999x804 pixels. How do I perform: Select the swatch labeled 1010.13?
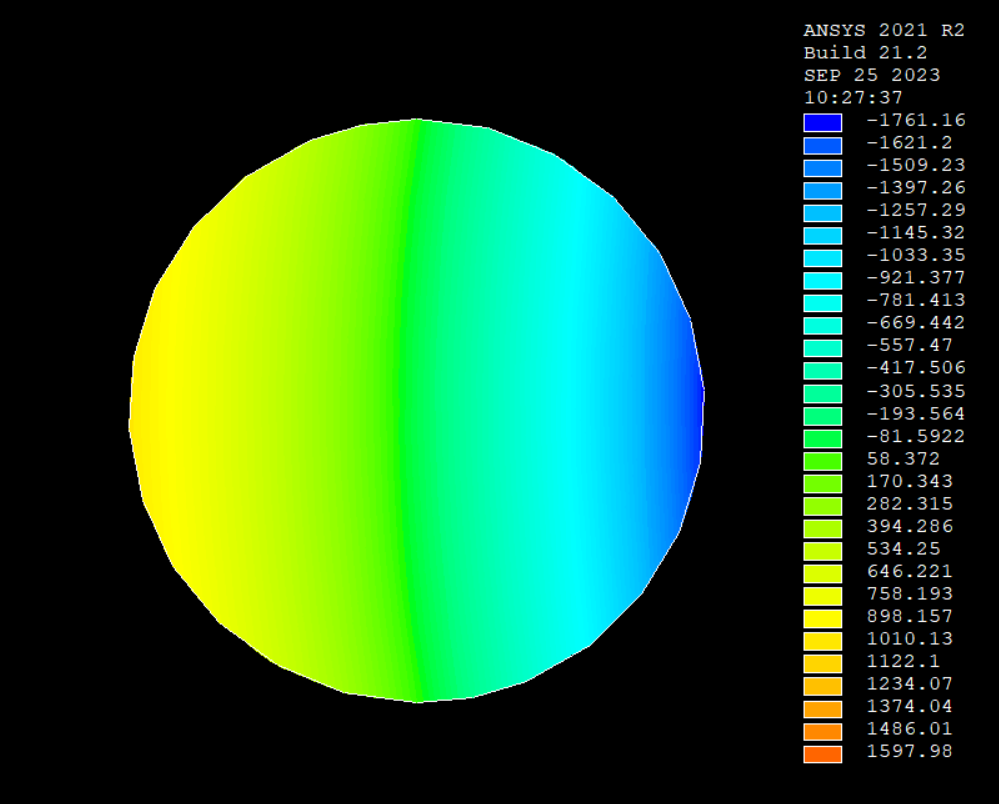pos(823,641)
